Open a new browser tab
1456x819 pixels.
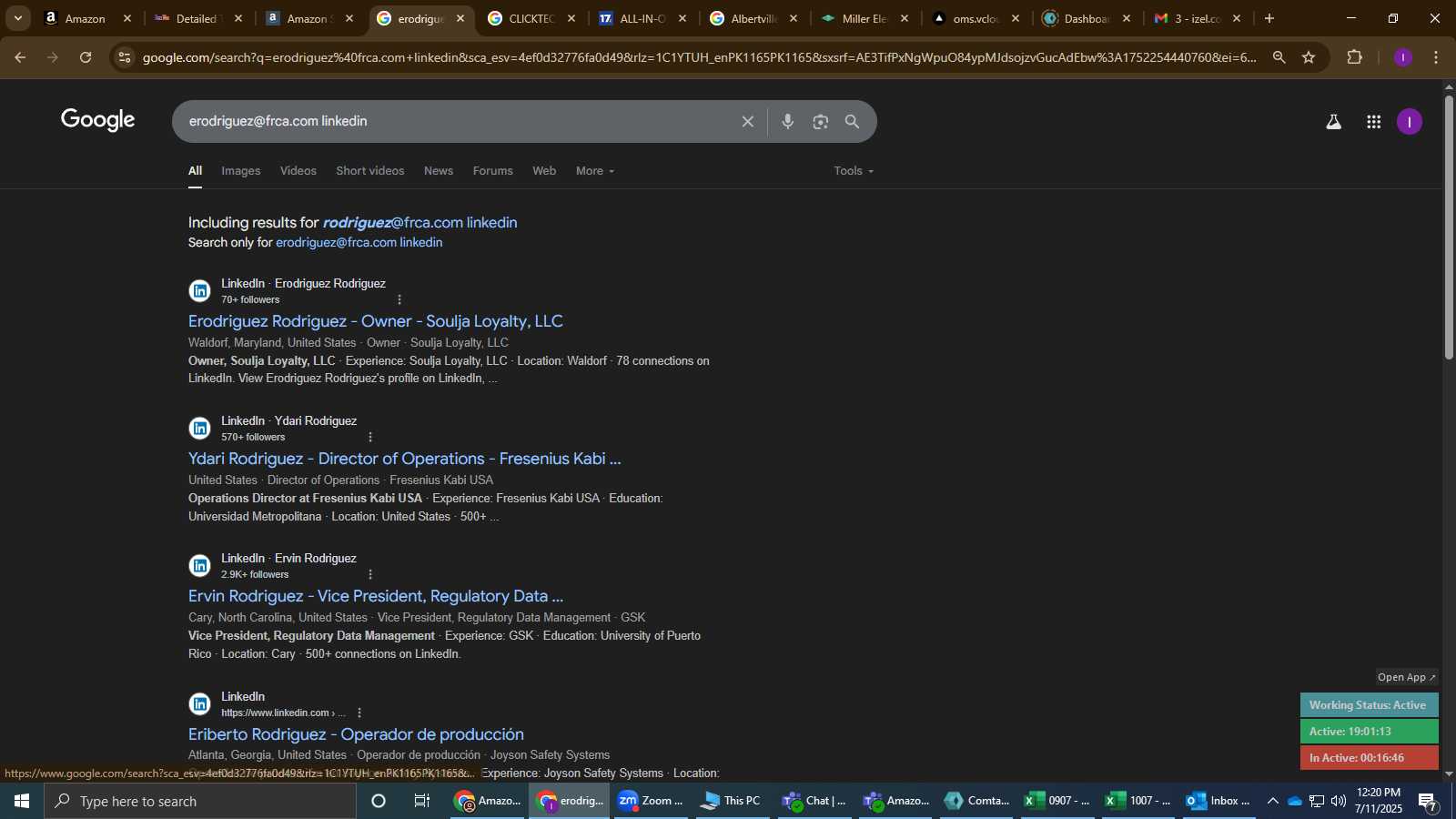[x=1269, y=18]
